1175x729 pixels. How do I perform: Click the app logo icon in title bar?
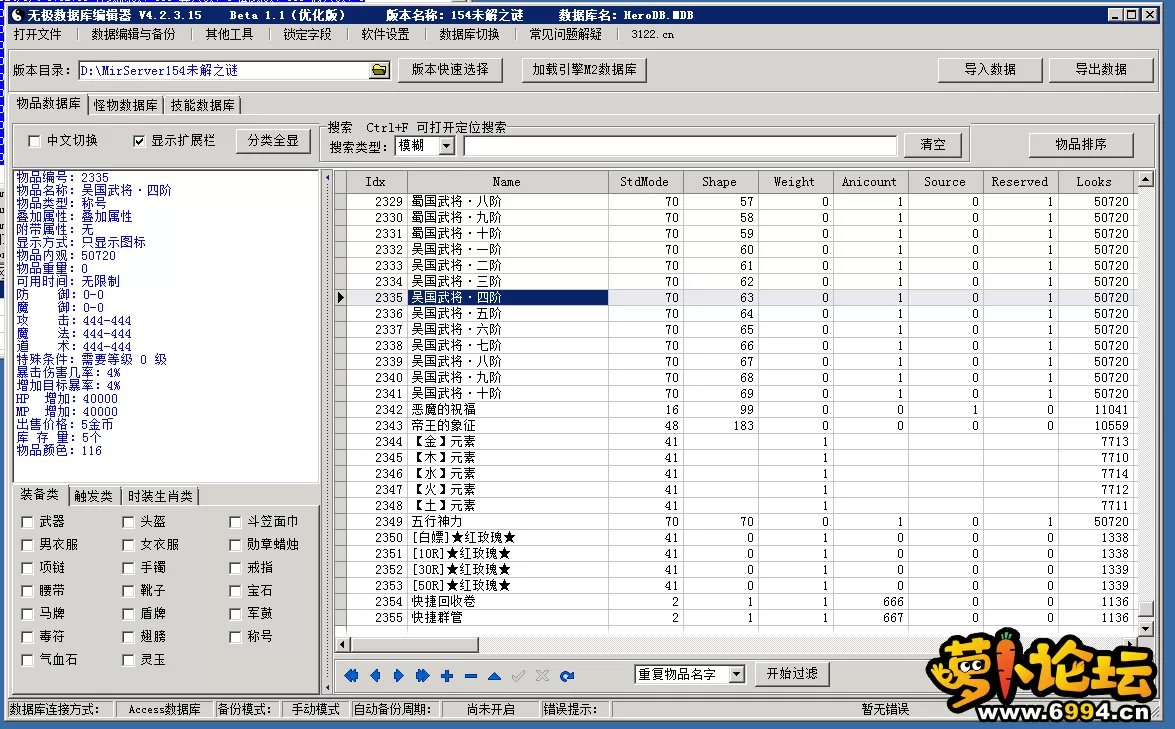point(16,14)
